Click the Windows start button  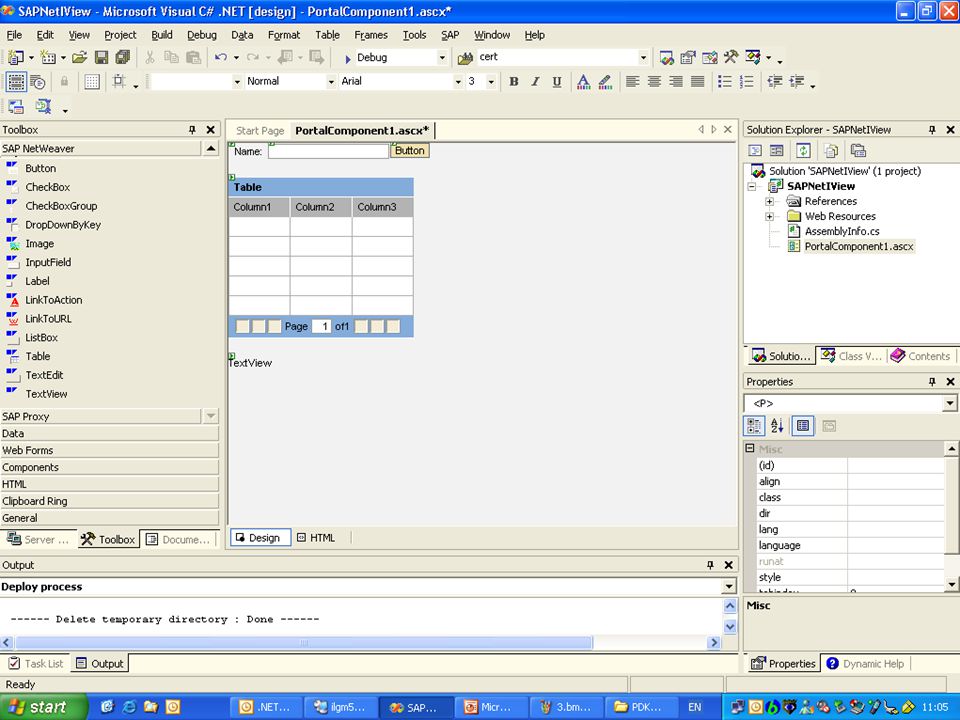tap(43, 707)
